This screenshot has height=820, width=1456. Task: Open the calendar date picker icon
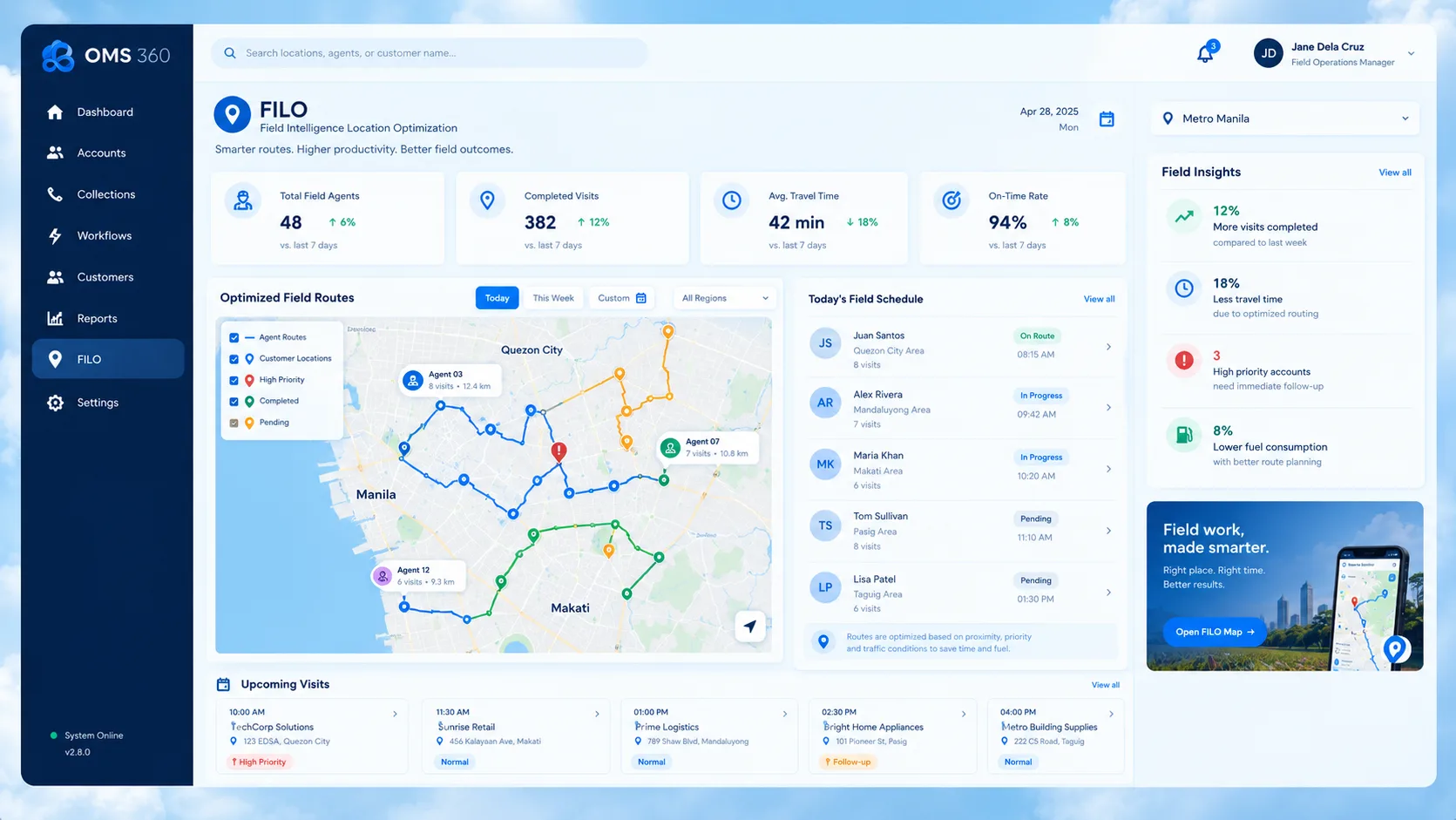(x=1107, y=119)
